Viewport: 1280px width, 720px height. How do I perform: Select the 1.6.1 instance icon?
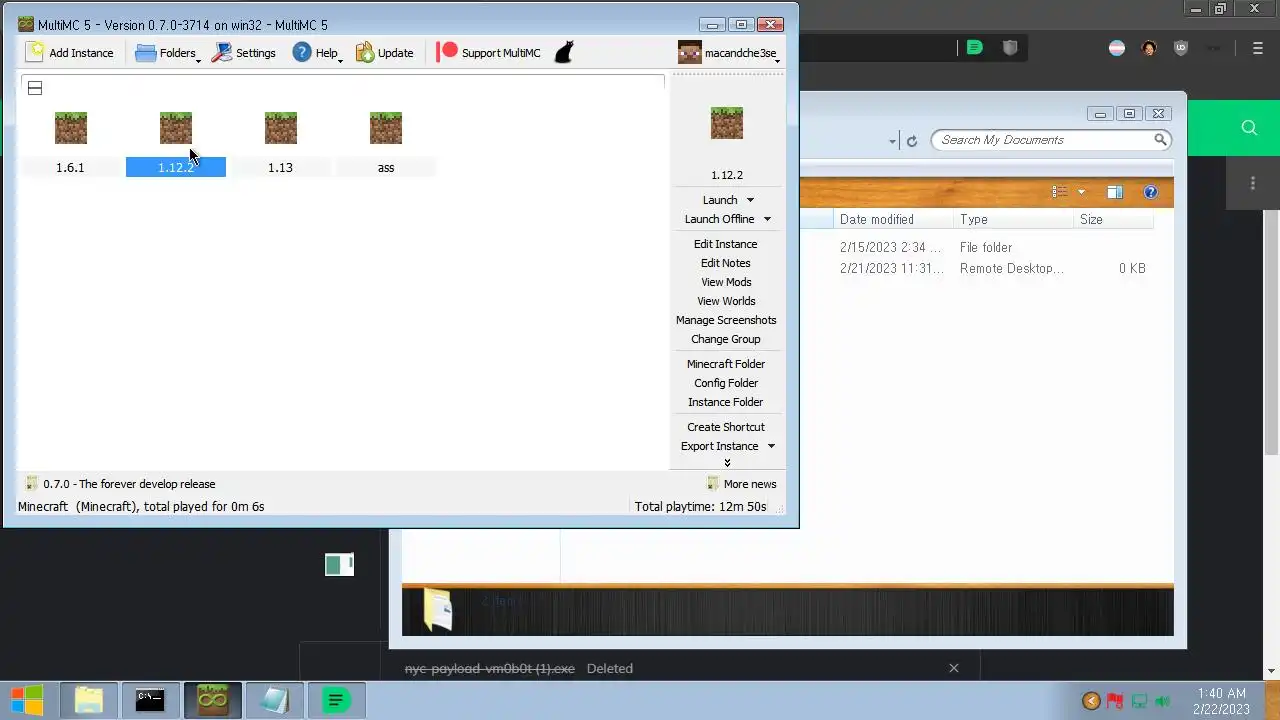point(71,128)
